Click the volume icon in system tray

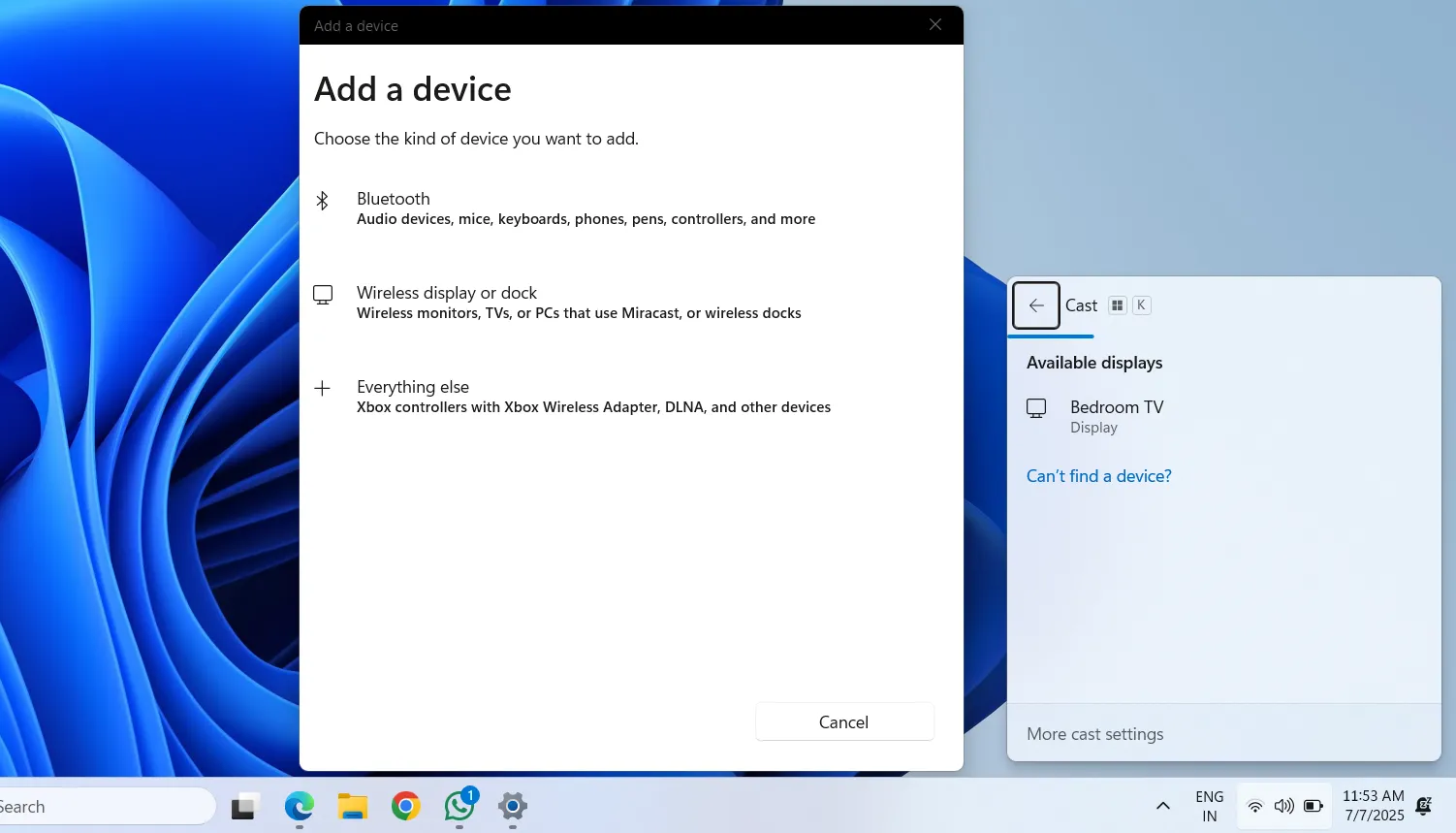click(x=1283, y=805)
